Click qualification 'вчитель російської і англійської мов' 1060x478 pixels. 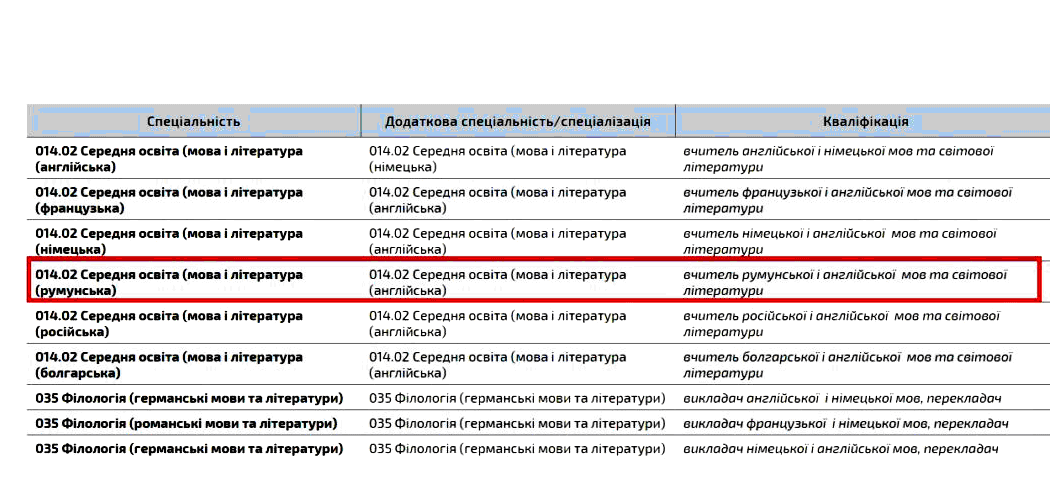(x=840, y=324)
